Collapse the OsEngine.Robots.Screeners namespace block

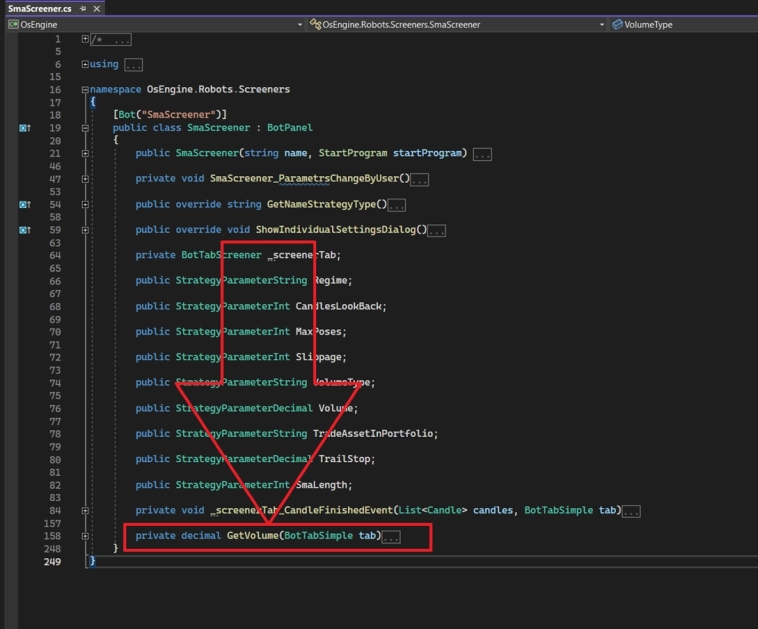86,90
